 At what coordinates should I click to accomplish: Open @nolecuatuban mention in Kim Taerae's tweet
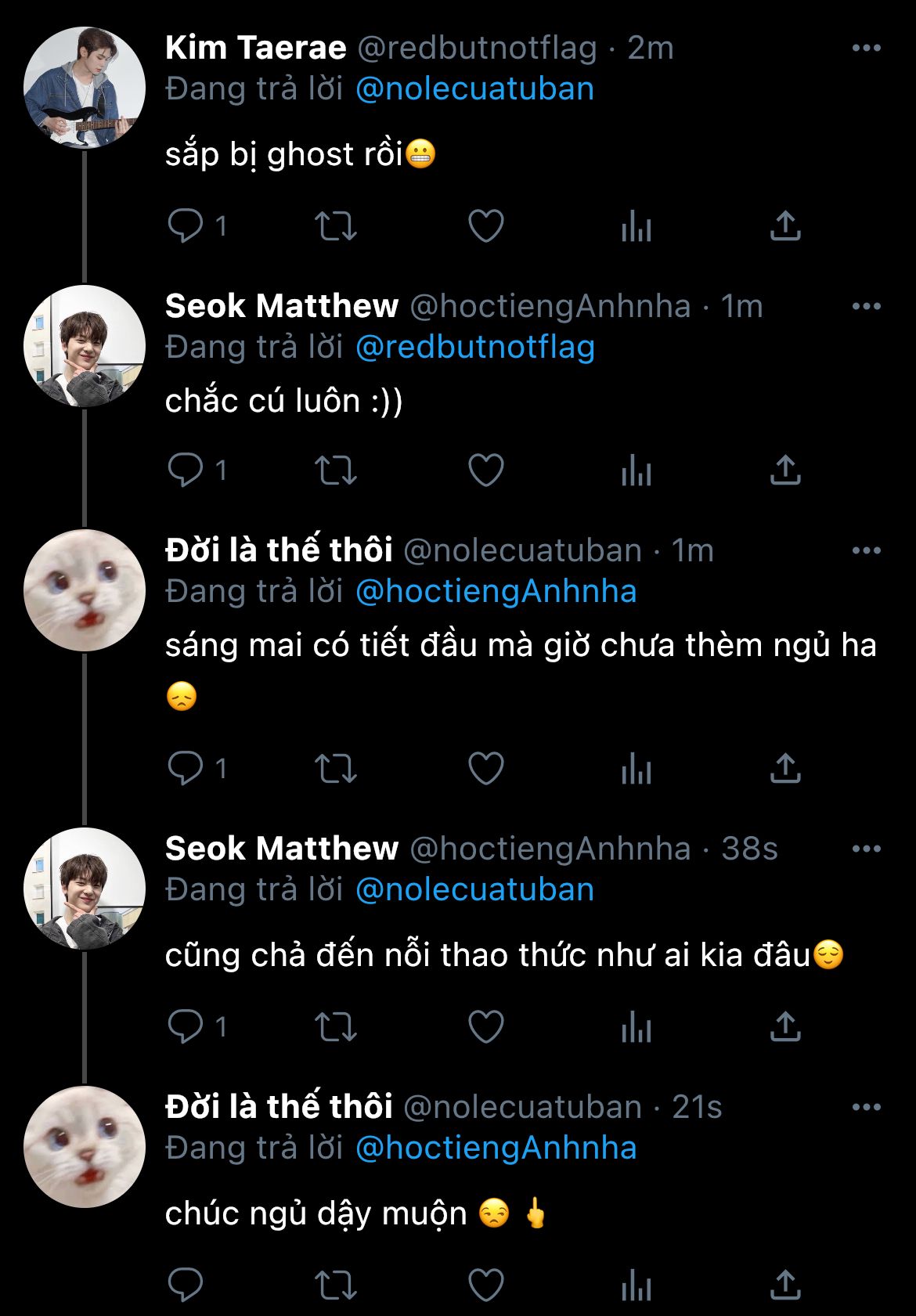474,89
